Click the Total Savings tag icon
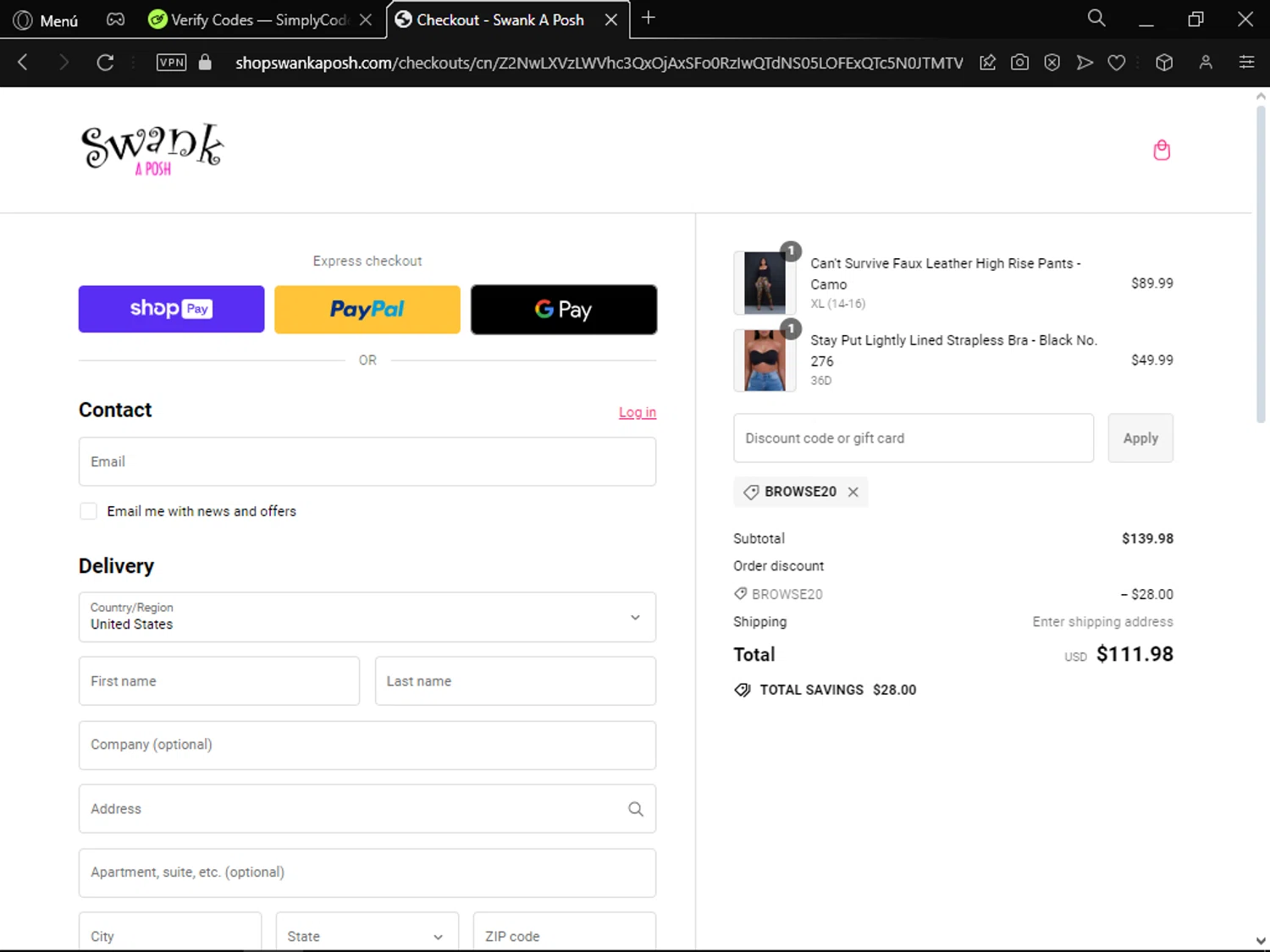The image size is (1270, 952). (743, 690)
